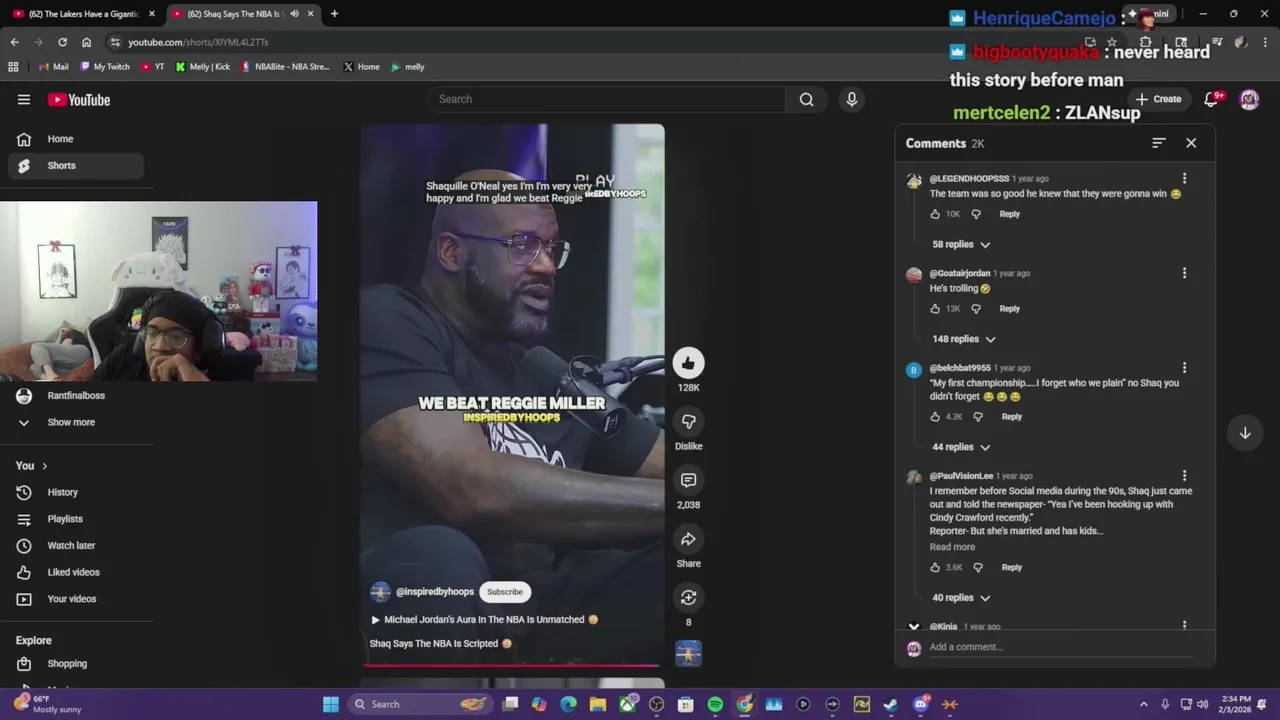
Task: Like the belchbat9955 comment
Action: [x=935, y=417]
